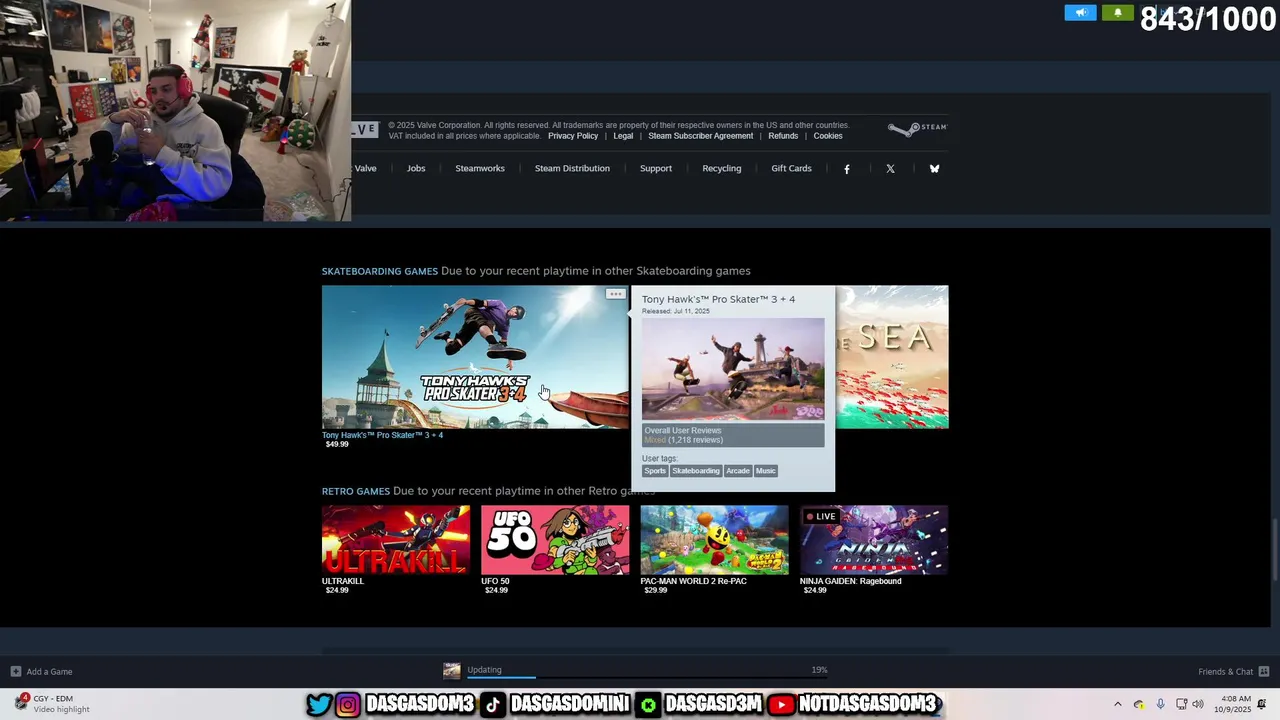
Task: Open the Steam Facebook page icon
Action: click(x=847, y=169)
